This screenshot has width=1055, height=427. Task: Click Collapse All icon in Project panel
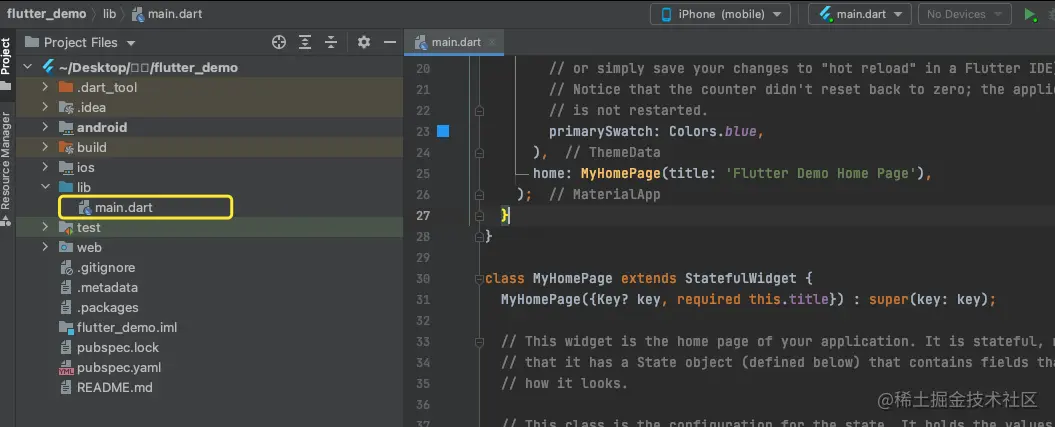331,42
